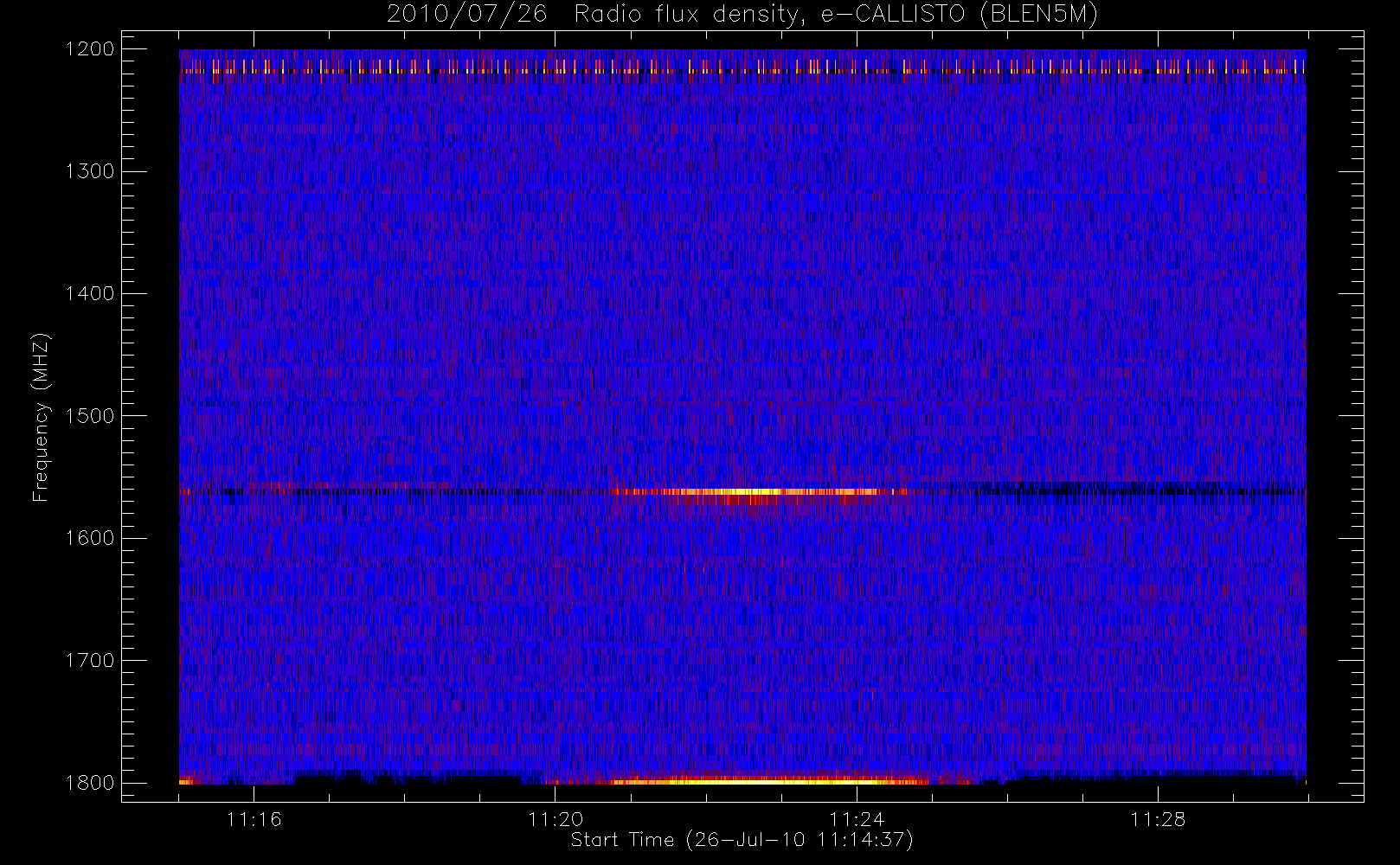Screen dimensions: 1400x865
Task: Click the plot title '2010/07/26 Radio flux density'
Action: 595,15
